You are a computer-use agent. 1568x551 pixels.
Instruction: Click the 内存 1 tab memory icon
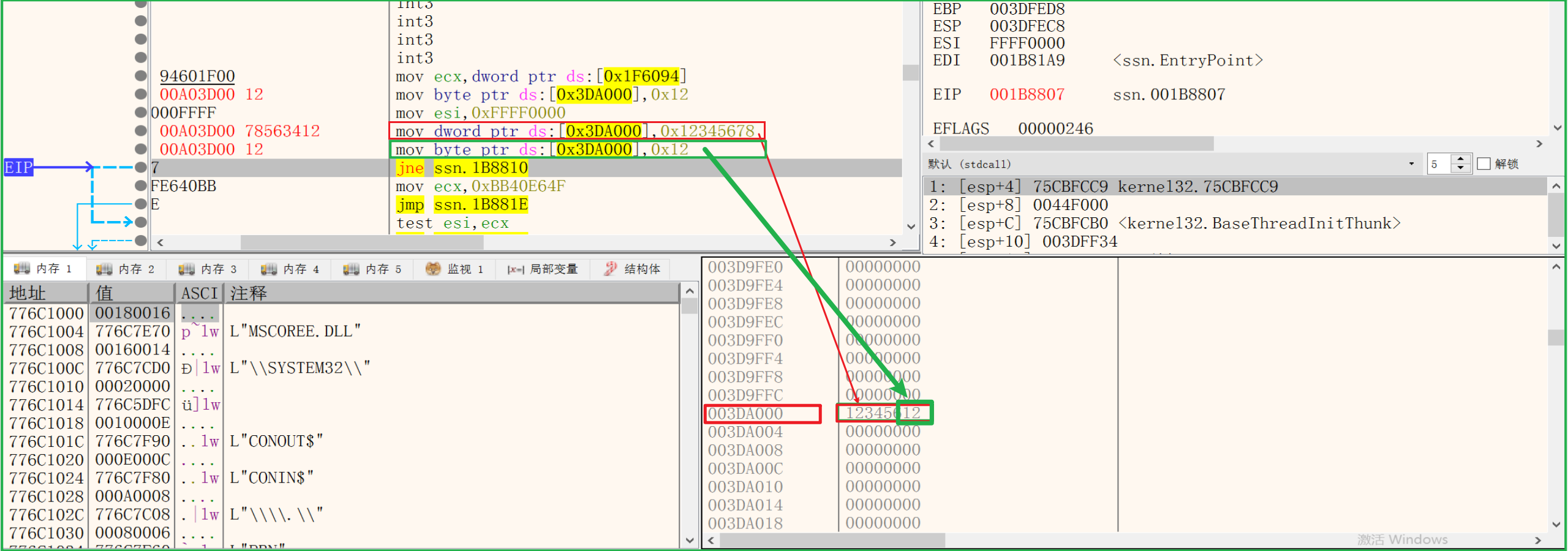[22, 268]
